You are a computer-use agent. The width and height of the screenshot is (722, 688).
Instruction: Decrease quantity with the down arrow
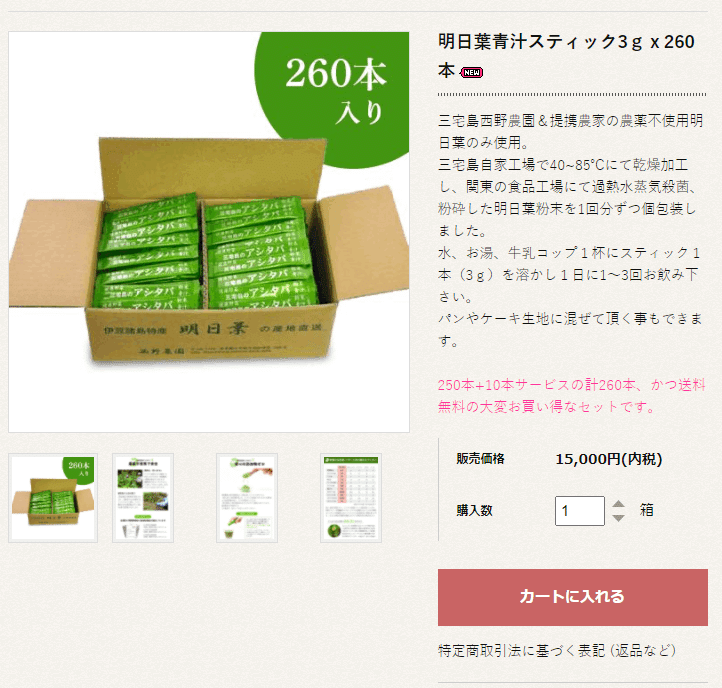(618, 518)
